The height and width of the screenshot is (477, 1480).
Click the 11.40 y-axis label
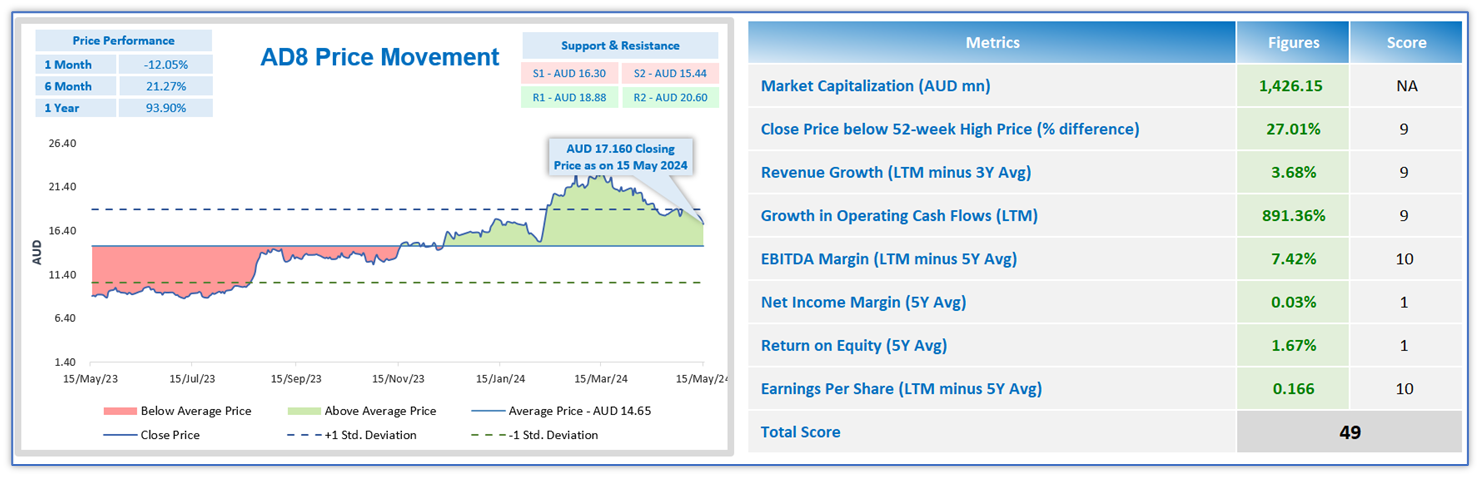(62, 275)
